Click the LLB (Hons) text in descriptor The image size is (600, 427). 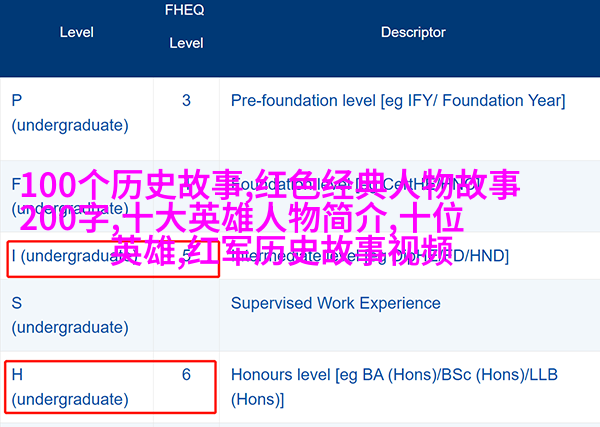[394, 387]
